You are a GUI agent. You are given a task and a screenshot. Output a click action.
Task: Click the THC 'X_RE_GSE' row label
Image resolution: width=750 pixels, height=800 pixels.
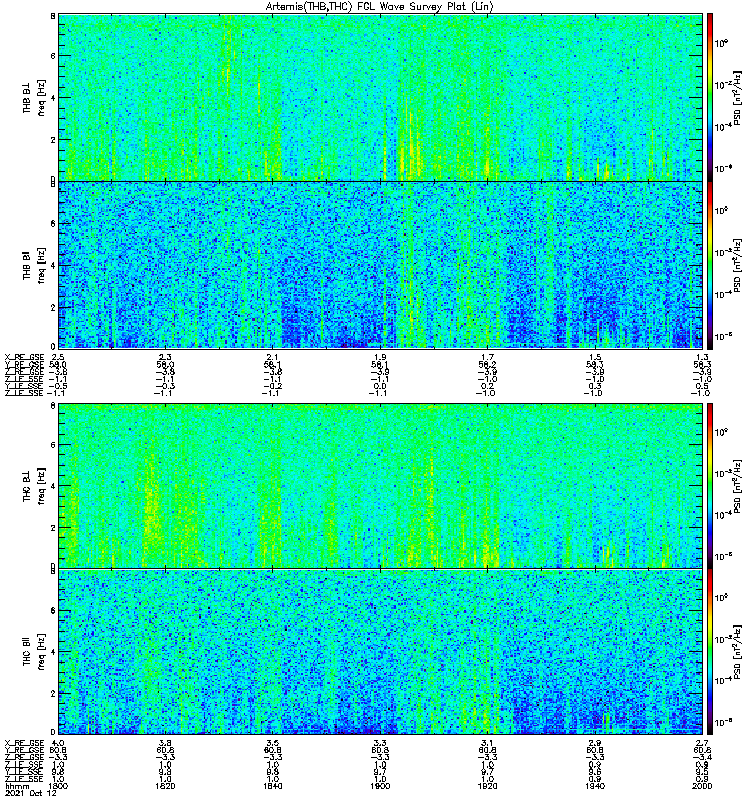click(24, 743)
